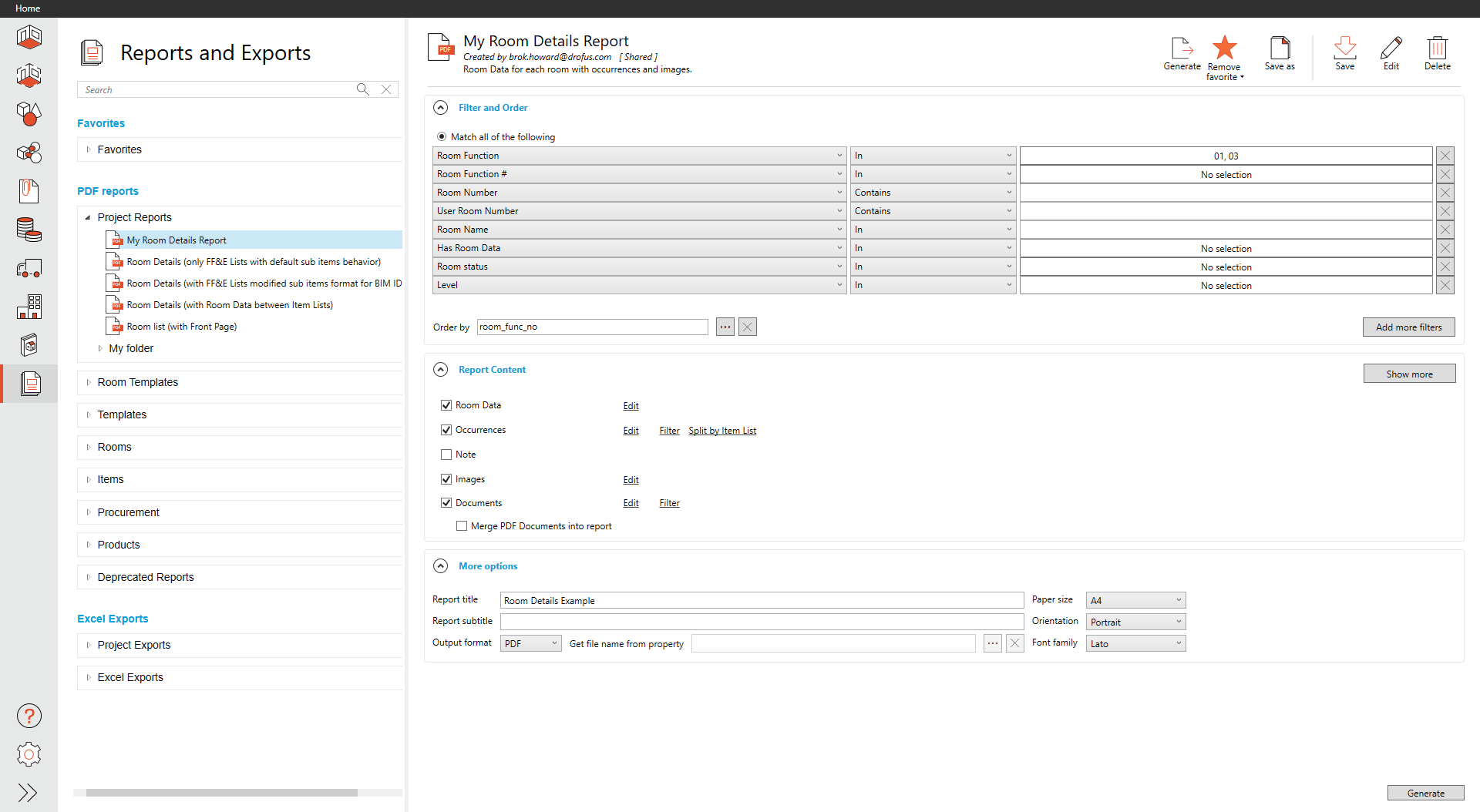Click the Generate icon in top toolbar
1480x812 pixels.
1181,49
